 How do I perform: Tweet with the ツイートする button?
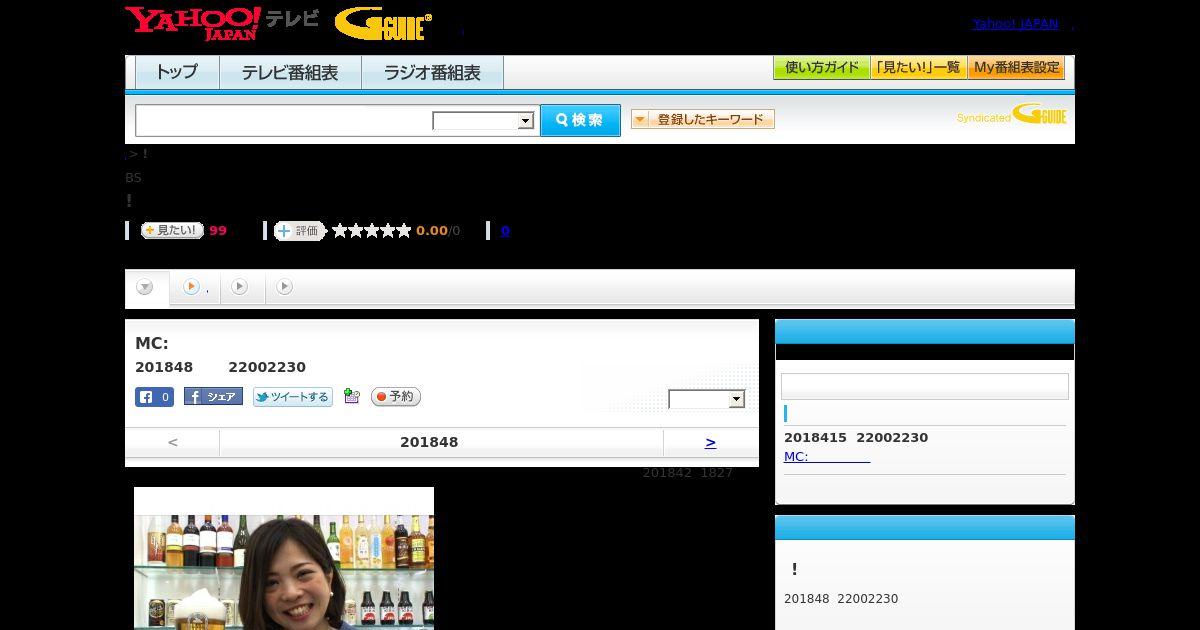[x=292, y=397]
